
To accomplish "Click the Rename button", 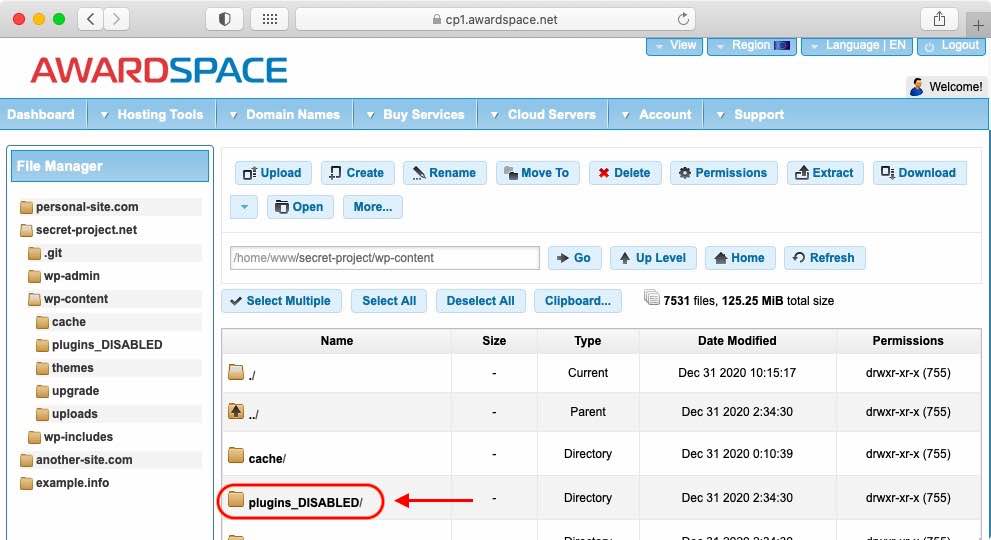I will pyautogui.click(x=444, y=173).
